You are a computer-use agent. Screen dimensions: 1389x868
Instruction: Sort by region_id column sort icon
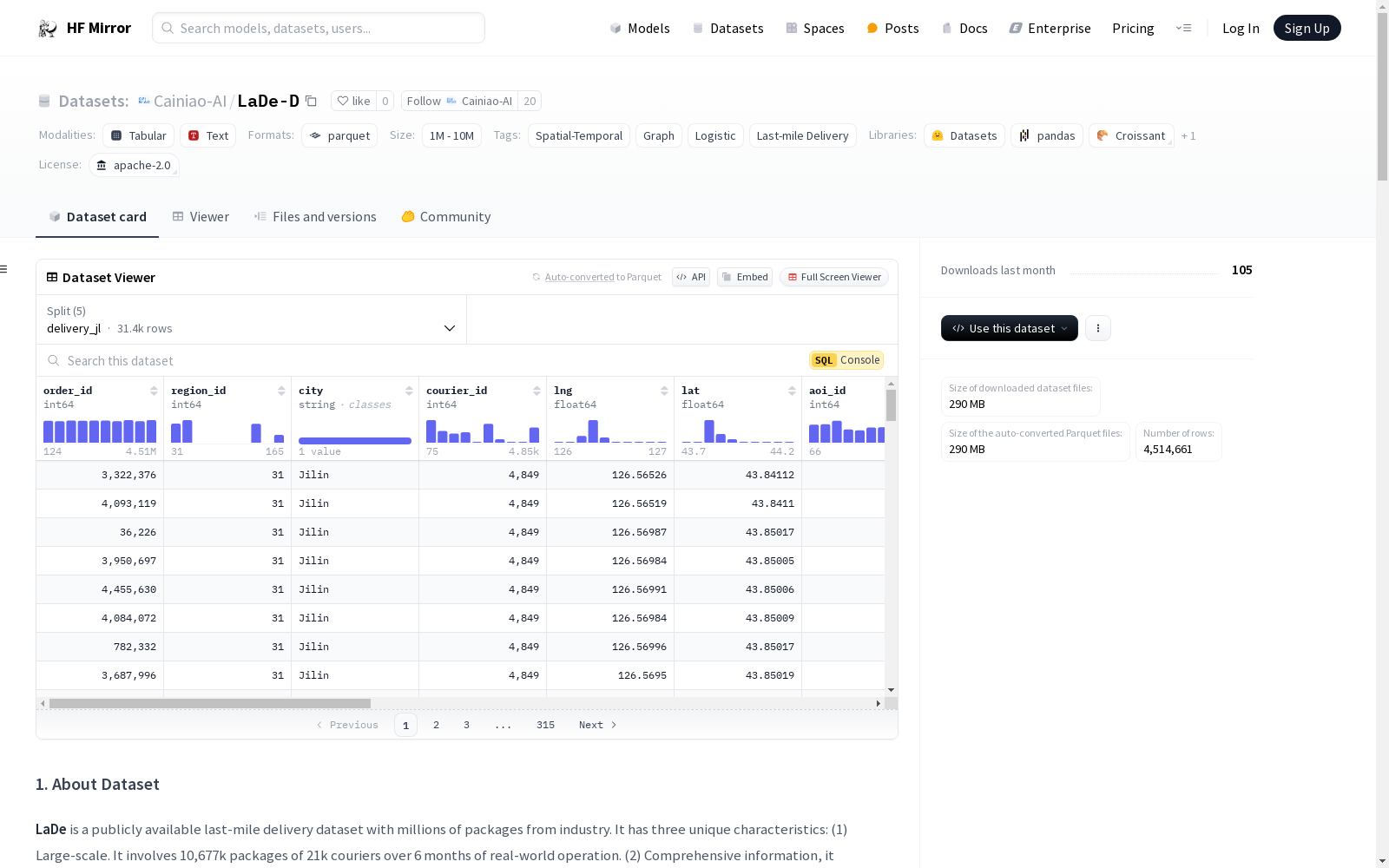tap(281, 391)
